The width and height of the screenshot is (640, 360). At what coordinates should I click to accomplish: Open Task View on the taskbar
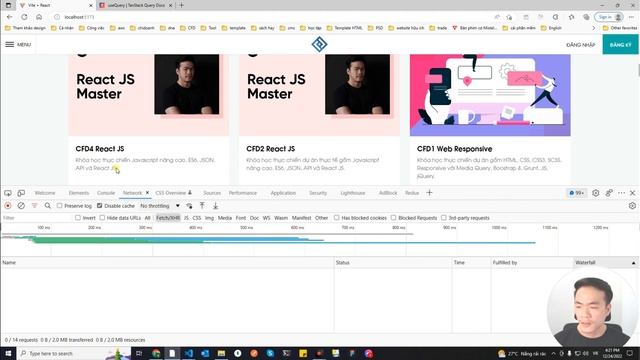139,353
